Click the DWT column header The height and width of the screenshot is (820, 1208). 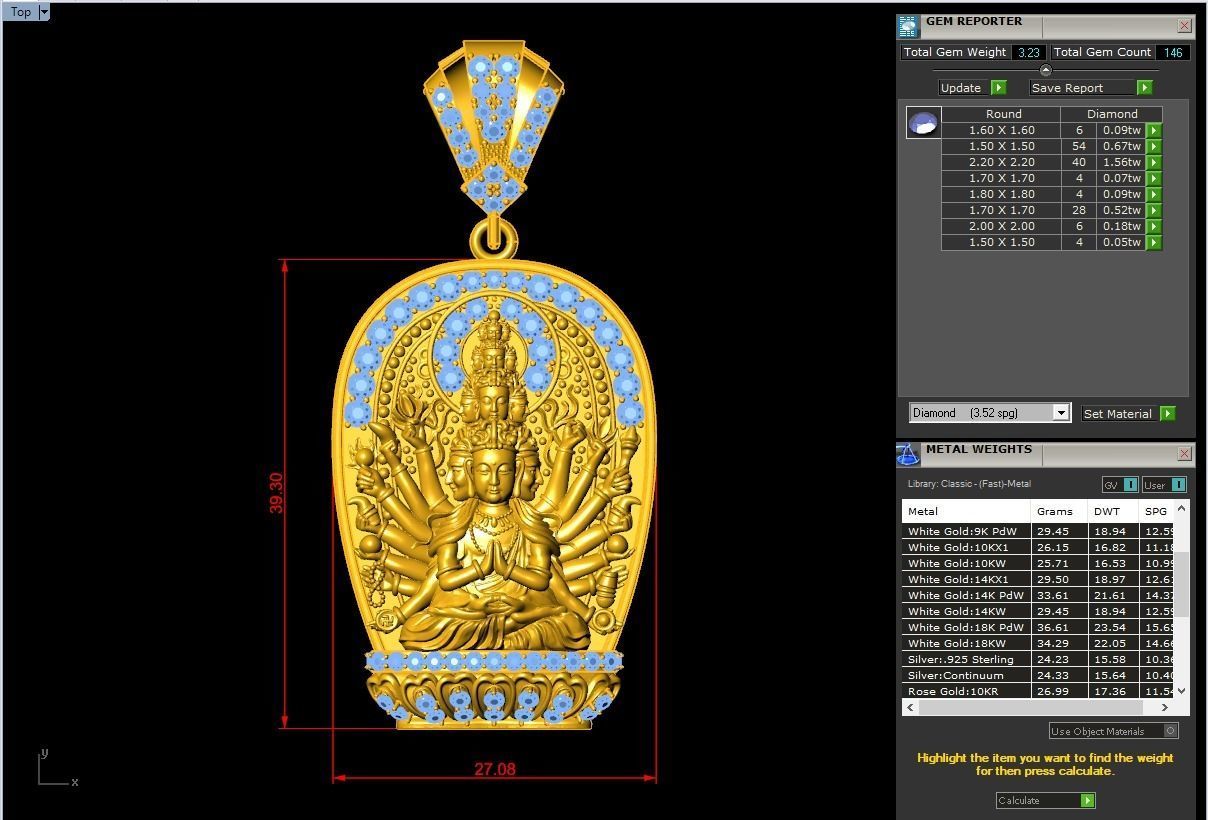click(1113, 511)
